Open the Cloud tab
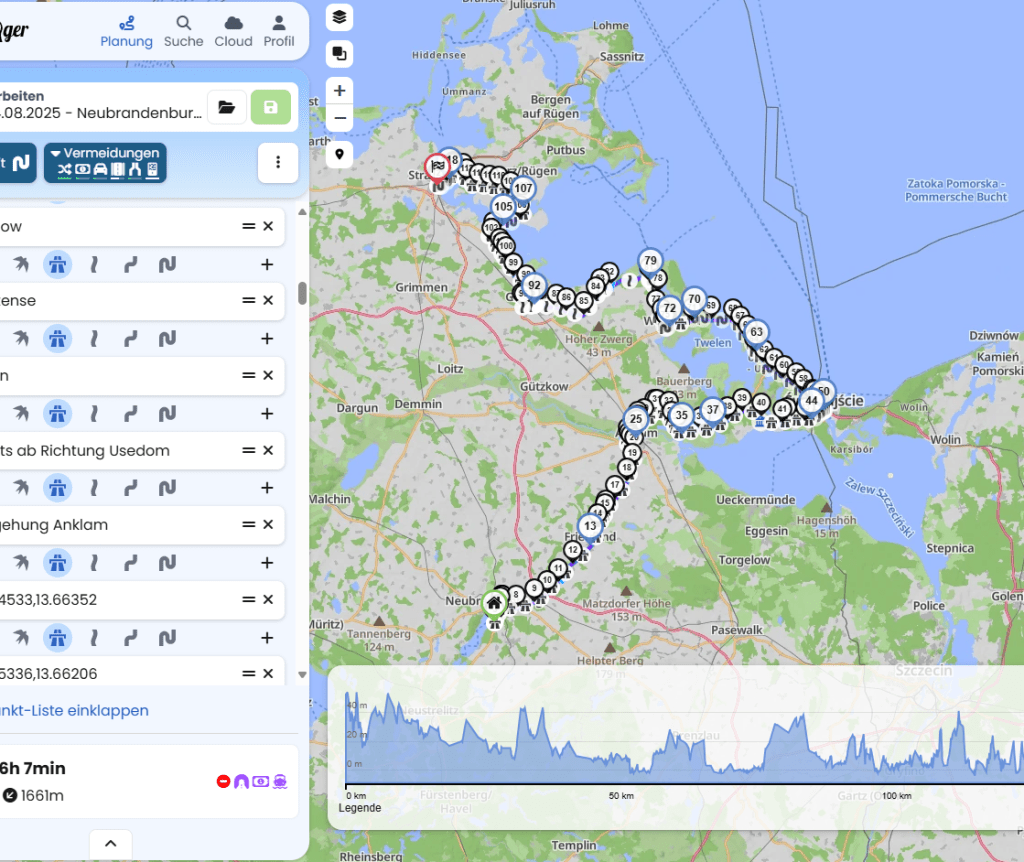The image size is (1024, 862). pyautogui.click(x=233, y=31)
